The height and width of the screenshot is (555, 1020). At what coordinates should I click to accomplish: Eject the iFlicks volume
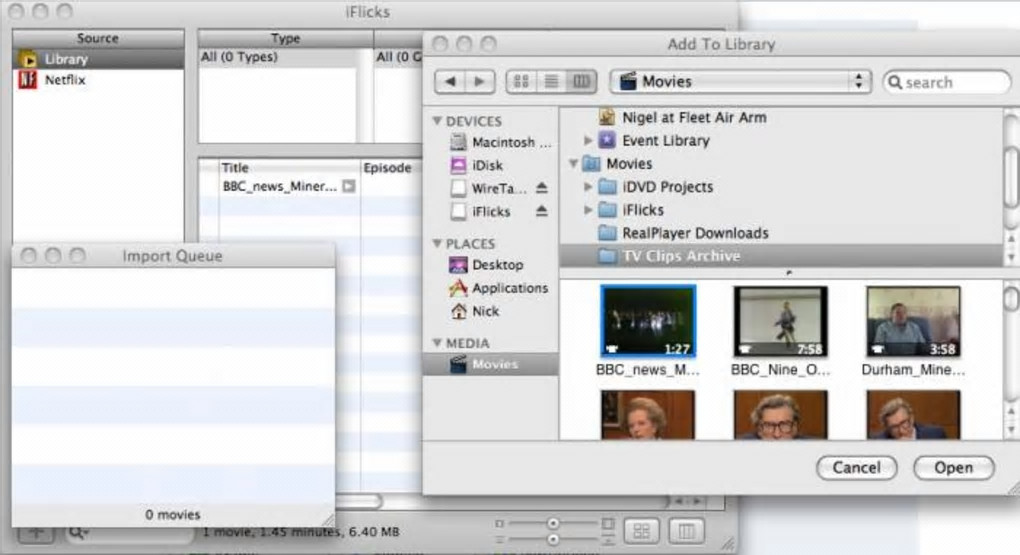[x=541, y=211]
